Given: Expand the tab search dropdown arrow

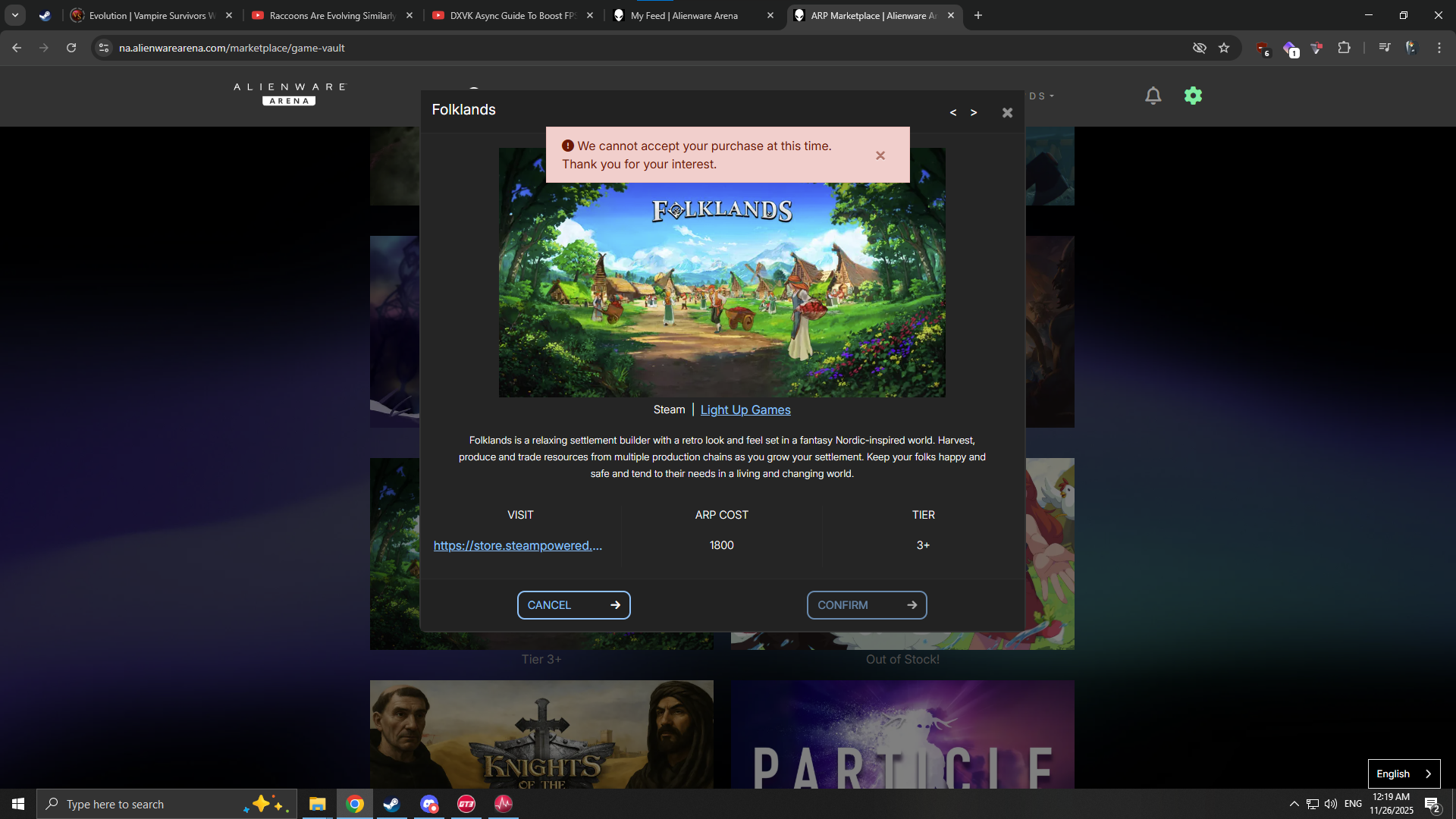Looking at the screenshot, I should click(15, 15).
